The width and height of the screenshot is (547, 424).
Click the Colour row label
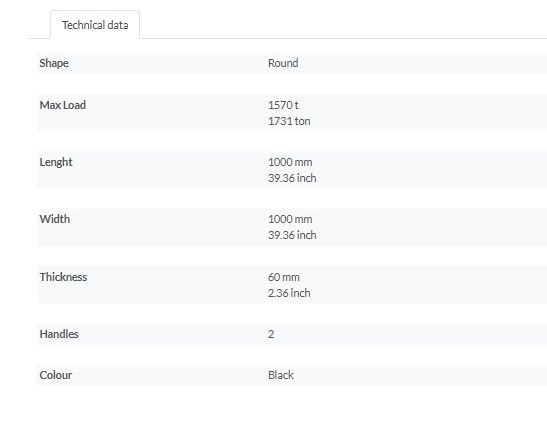point(56,375)
